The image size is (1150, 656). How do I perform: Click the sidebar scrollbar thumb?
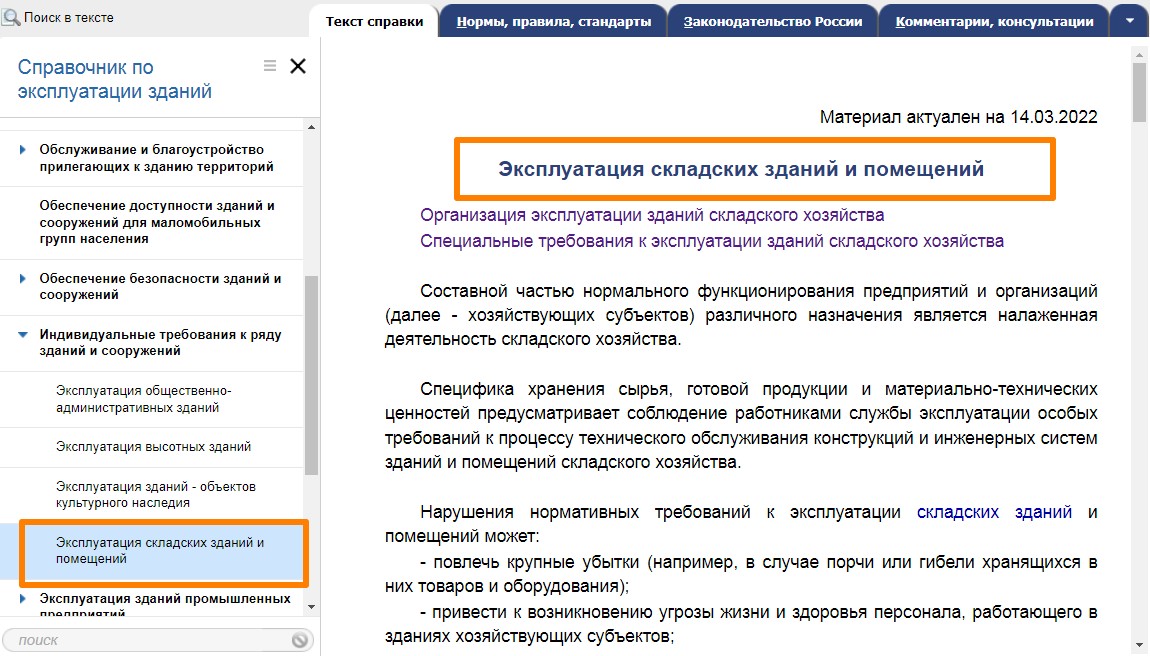coord(311,376)
